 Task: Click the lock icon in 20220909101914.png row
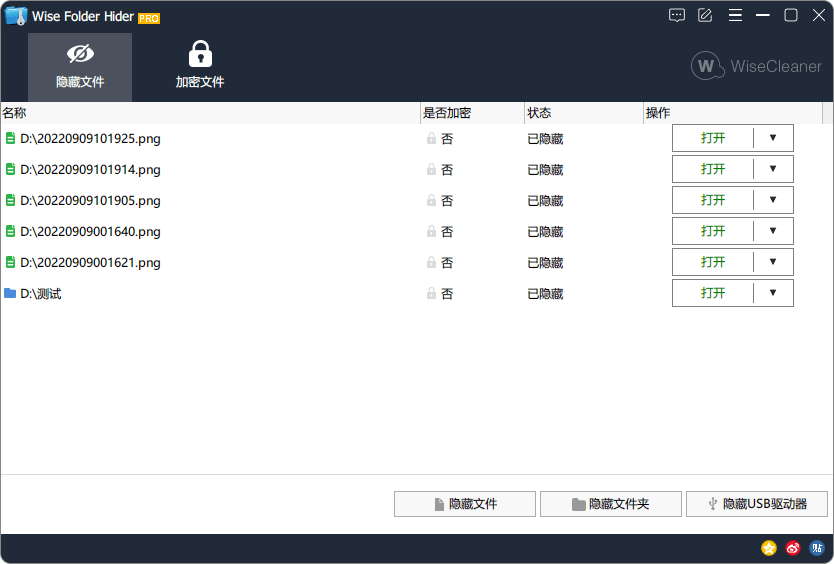pyautogui.click(x=431, y=169)
